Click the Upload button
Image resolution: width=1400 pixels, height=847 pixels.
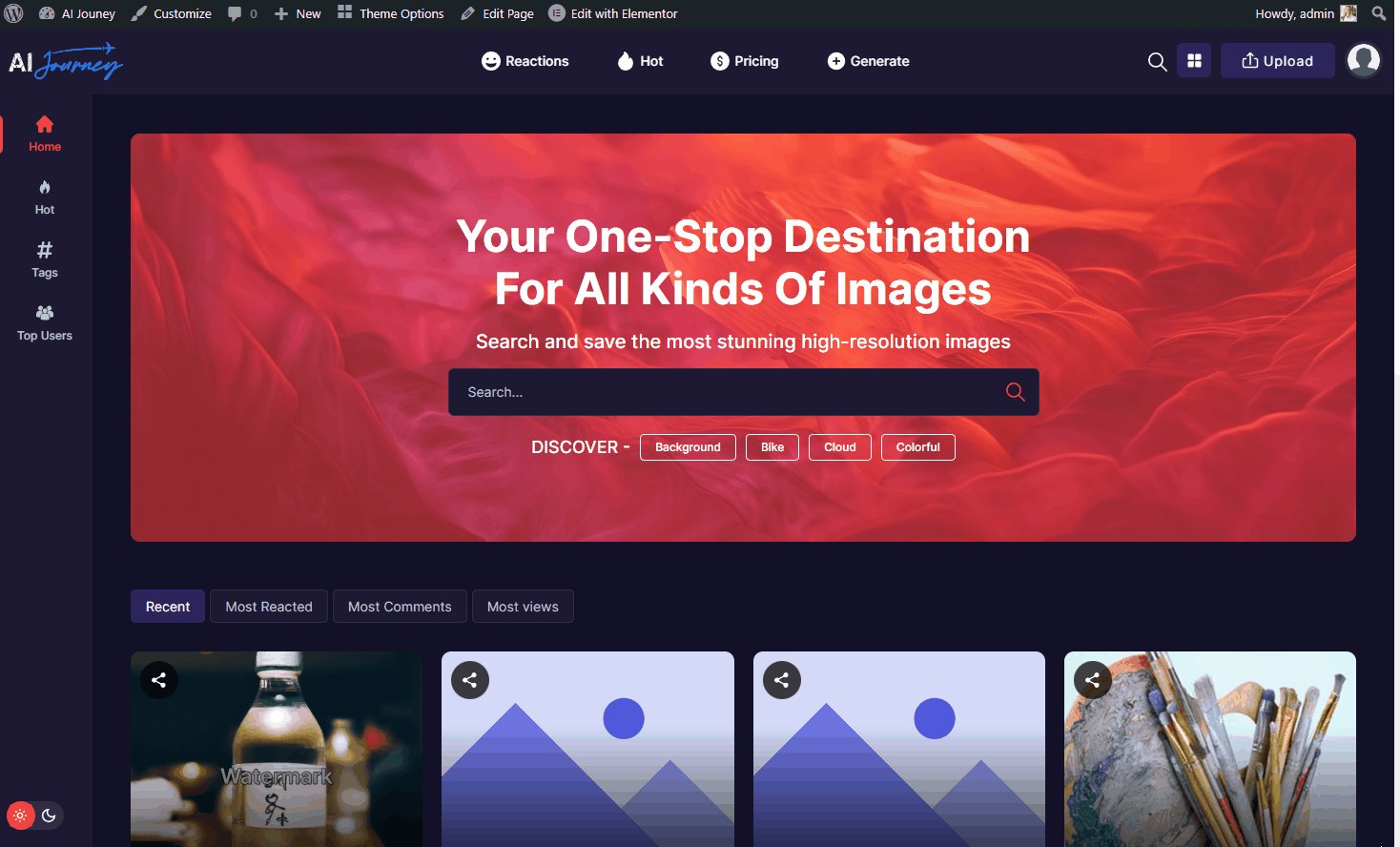1277,61
